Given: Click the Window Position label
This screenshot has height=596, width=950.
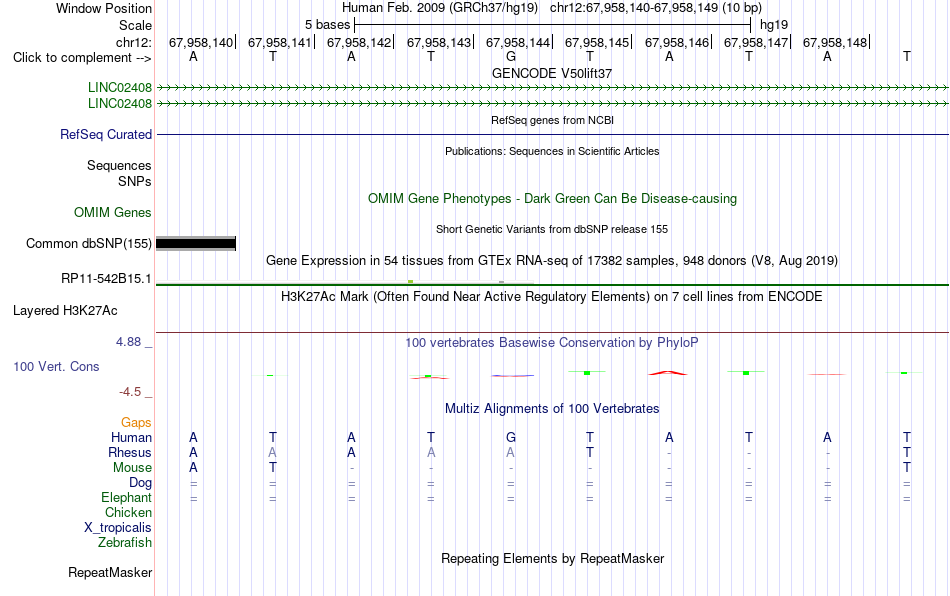Looking at the screenshot, I should (104, 8).
